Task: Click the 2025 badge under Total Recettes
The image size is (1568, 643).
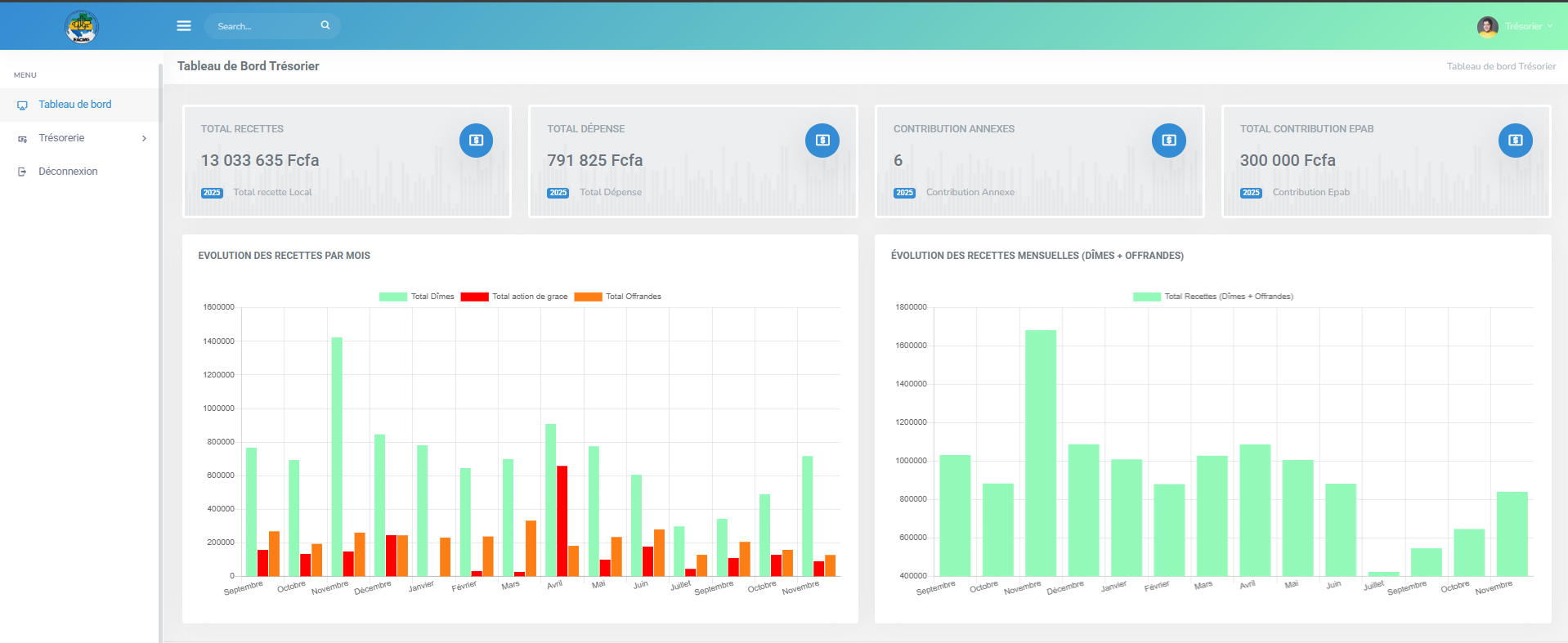Action: [x=212, y=193]
